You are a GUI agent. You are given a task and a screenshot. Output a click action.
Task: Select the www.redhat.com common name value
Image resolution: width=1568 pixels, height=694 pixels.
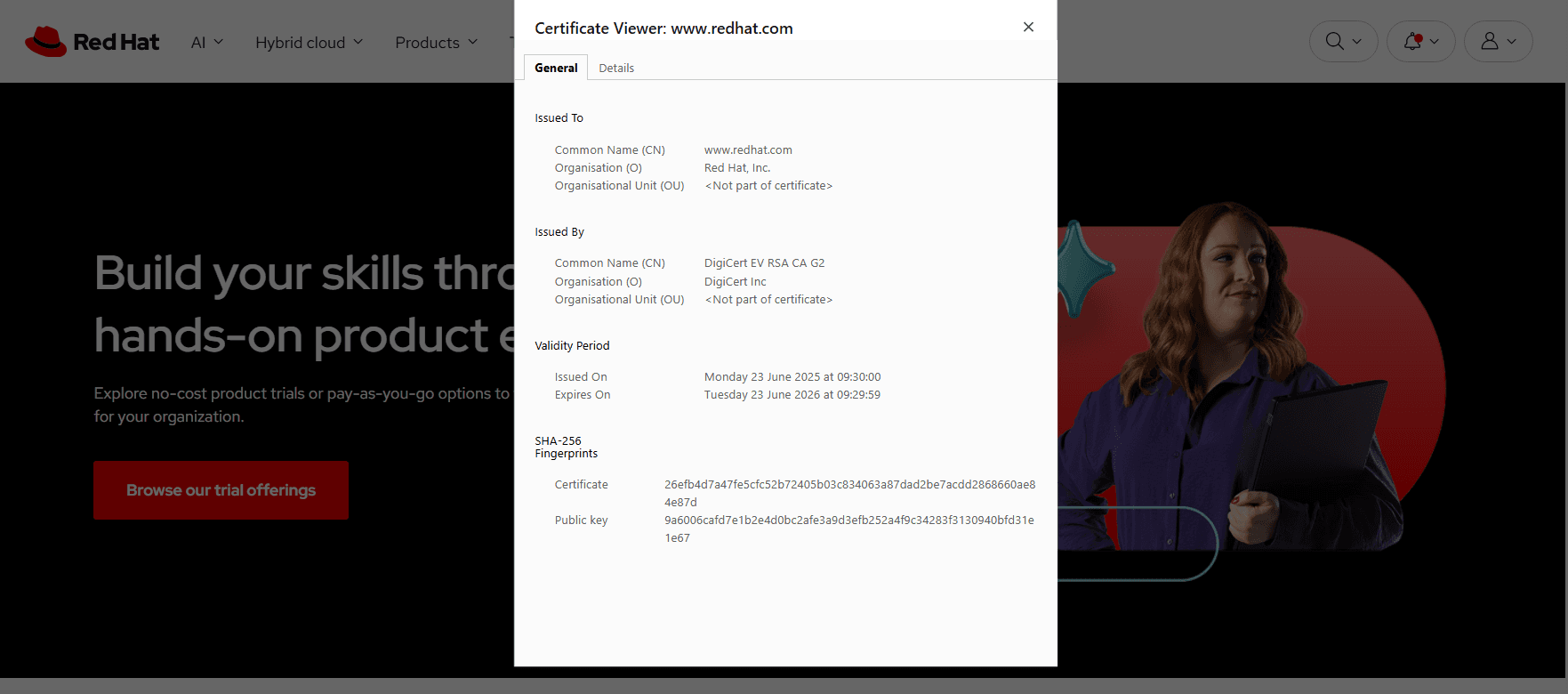(748, 149)
